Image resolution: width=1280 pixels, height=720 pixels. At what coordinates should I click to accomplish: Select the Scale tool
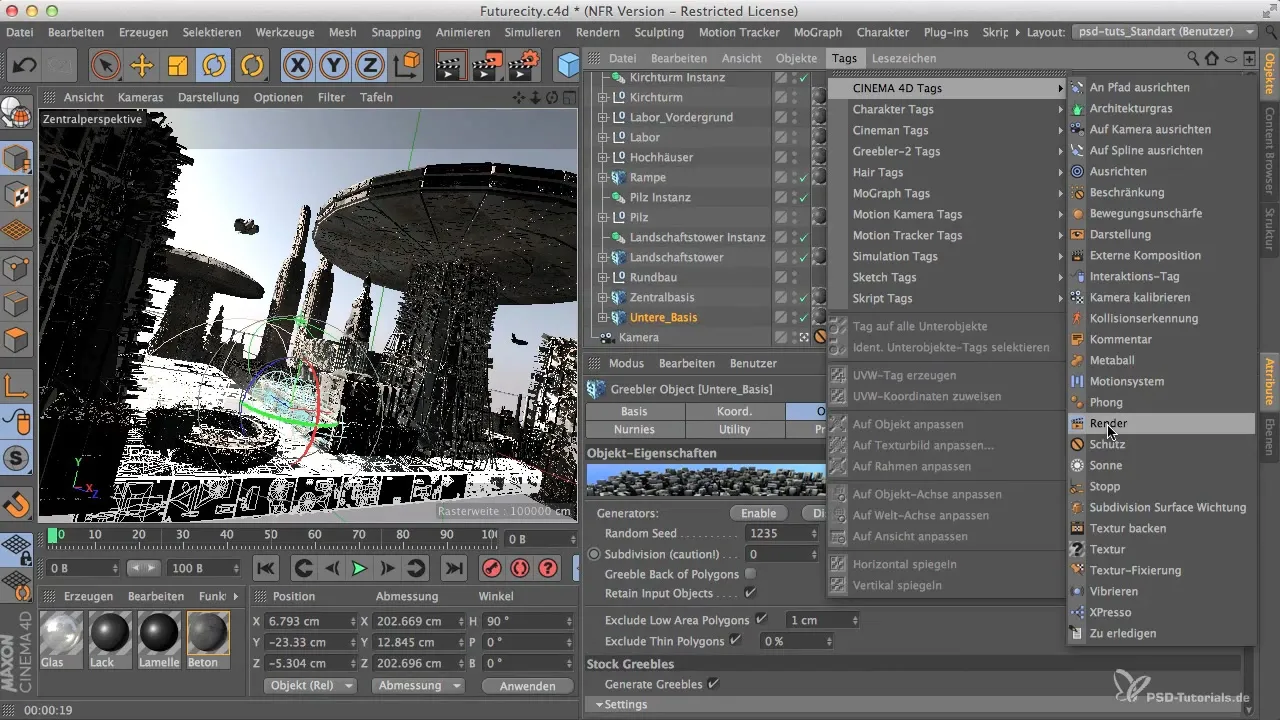(178, 66)
